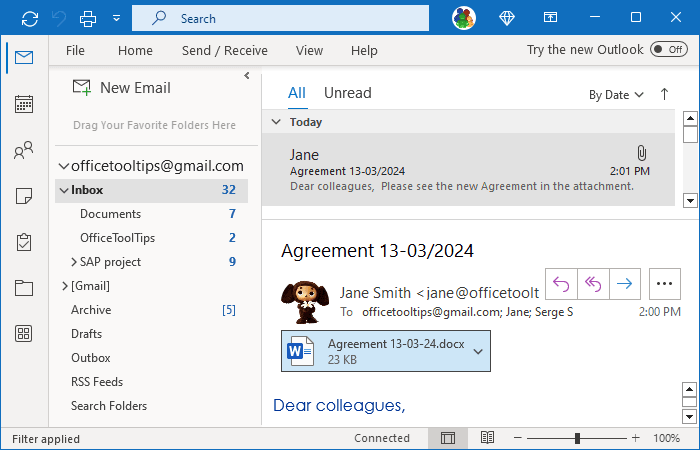Open the People contacts icon
Image resolution: width=700 pixels, height=450 pixels.
[x=24, y=152]
